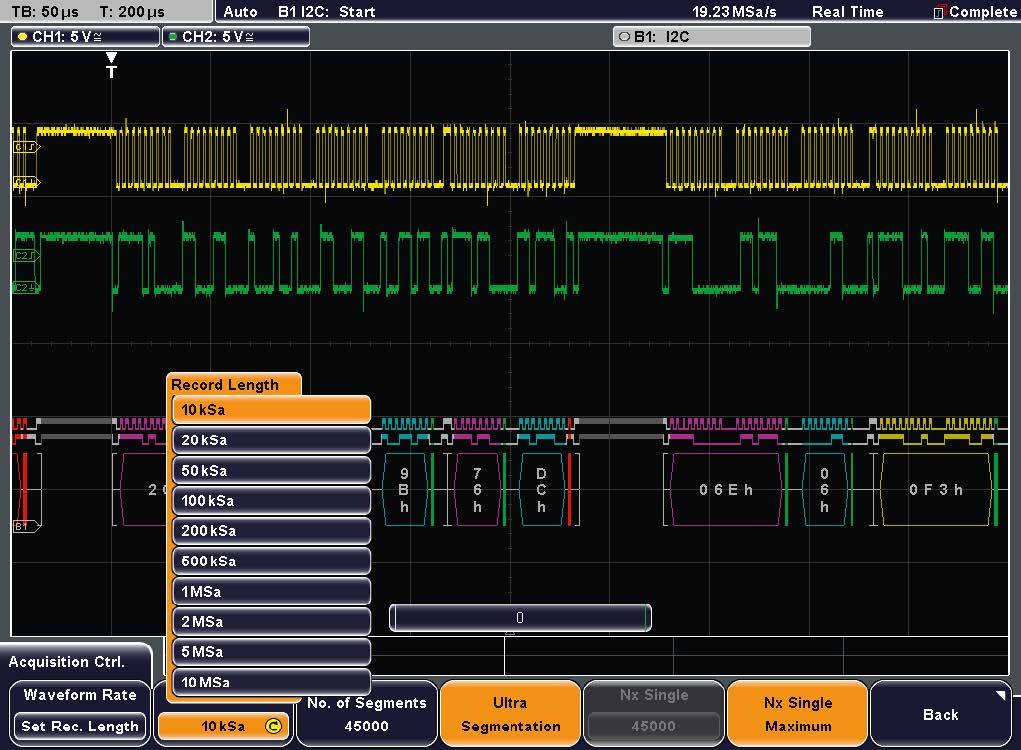Click the Auto trigger mode indicator

[240, 12]
